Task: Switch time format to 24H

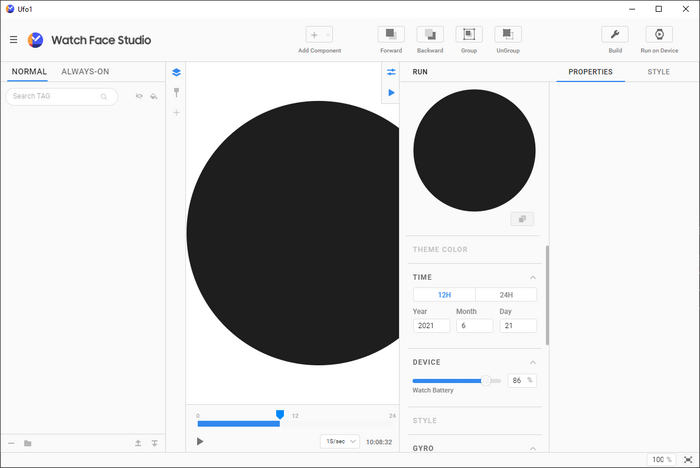Action: [x=506, y=295]
